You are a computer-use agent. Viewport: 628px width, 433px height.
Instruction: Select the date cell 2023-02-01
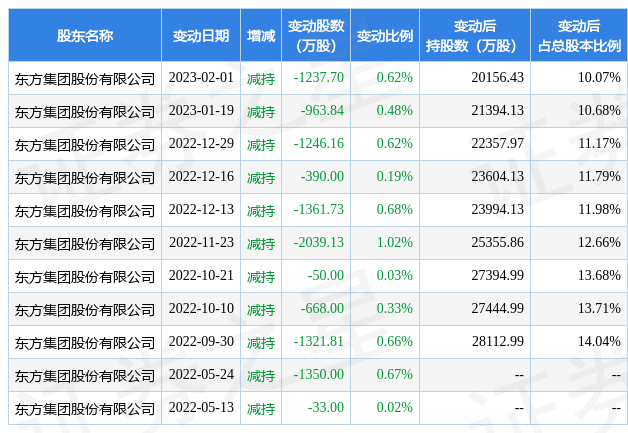coord(201,77)
